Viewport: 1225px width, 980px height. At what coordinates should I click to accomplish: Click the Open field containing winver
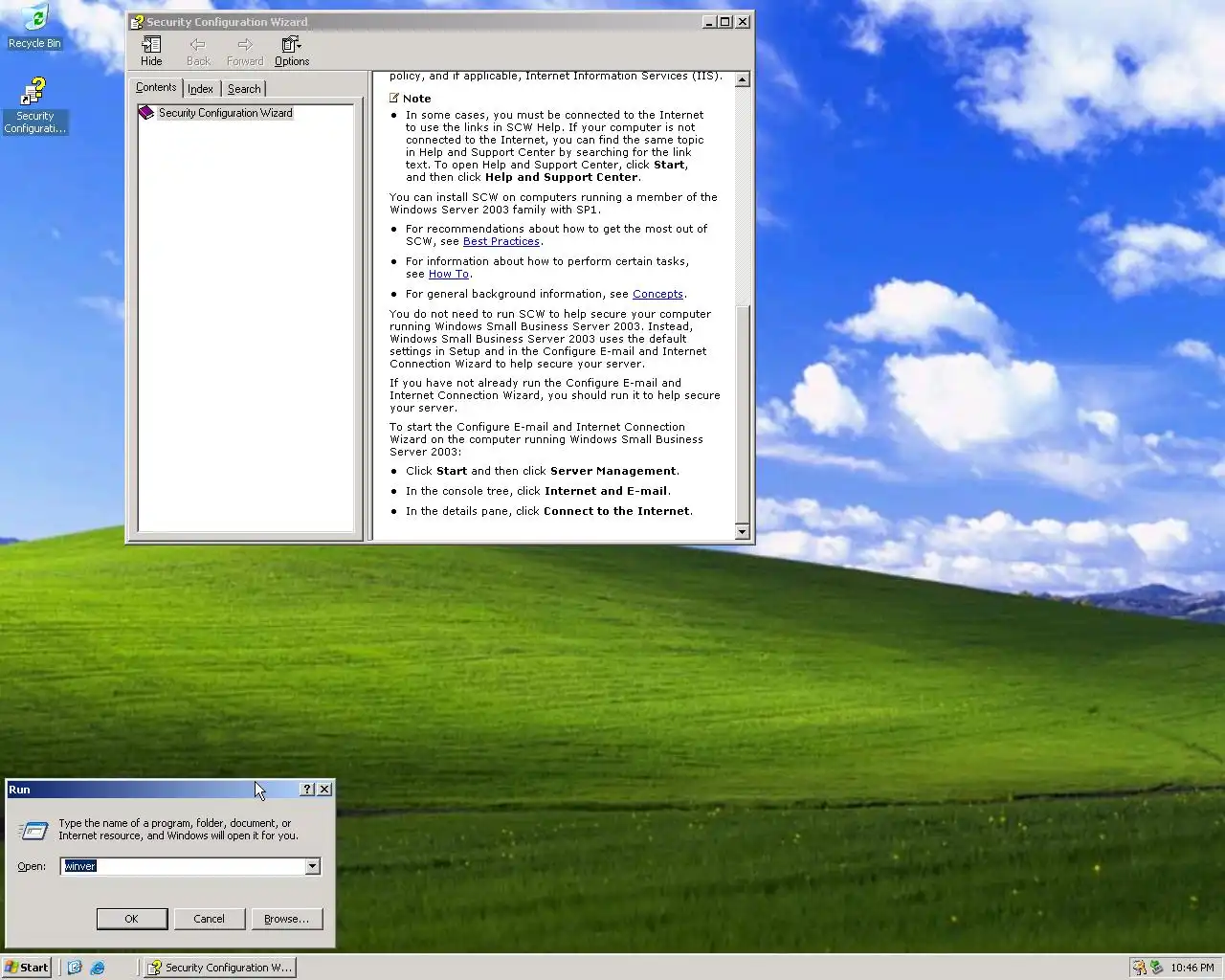[182, 866]
